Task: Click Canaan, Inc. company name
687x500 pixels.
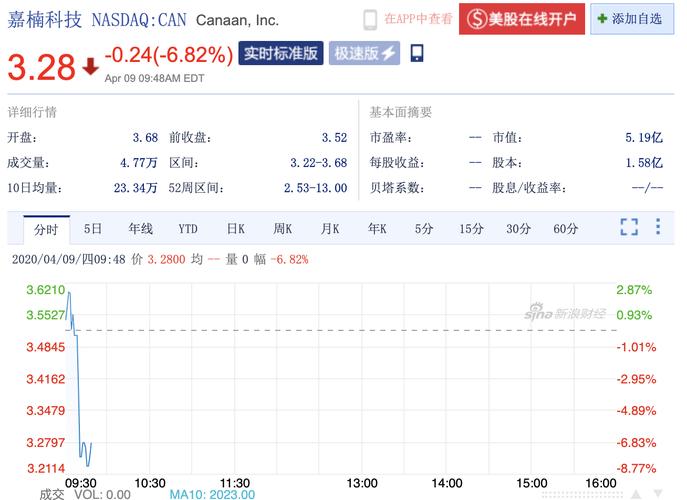Action: (237, 20)
